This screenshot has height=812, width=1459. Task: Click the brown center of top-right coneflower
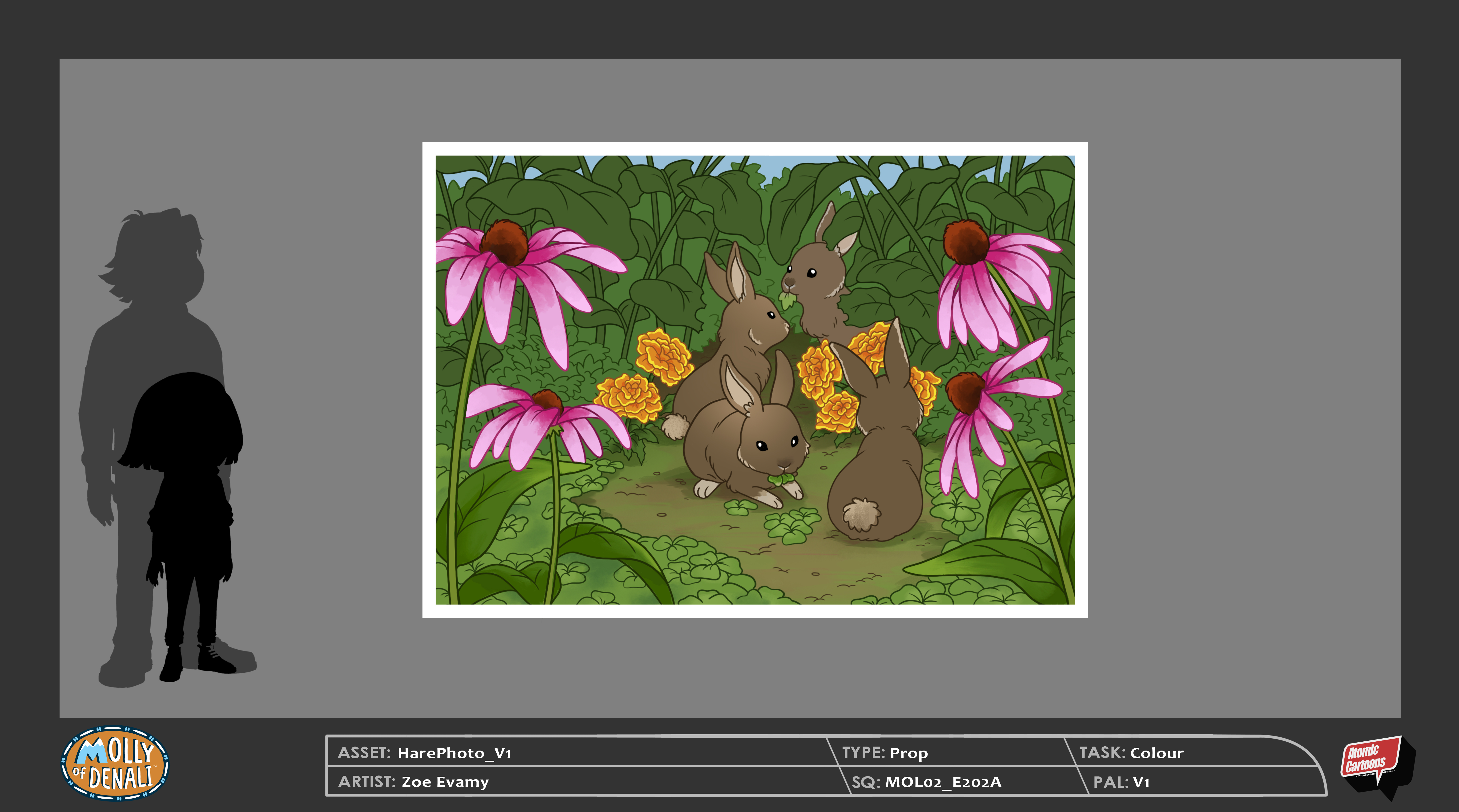[966, 242]
